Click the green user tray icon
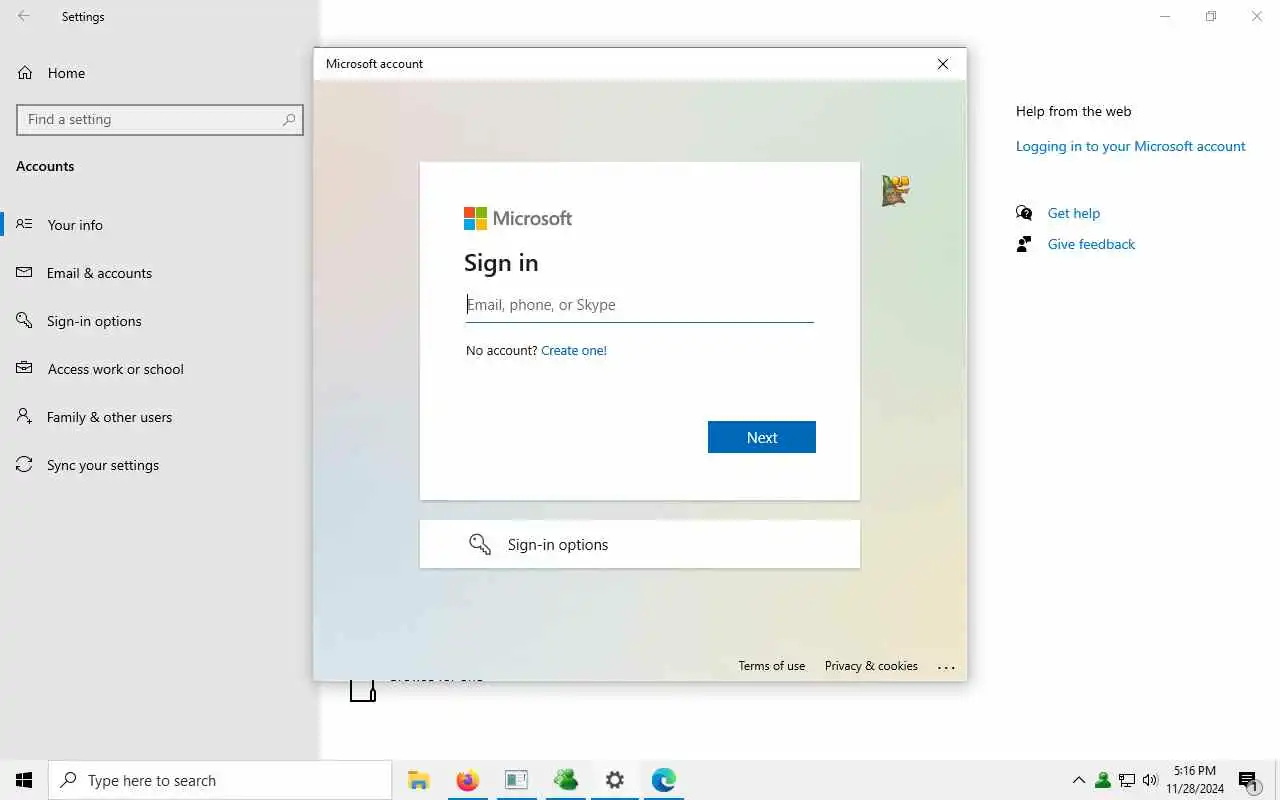Image resolution: width=1280 pixels, height=800 pixels. coord(1103,780)
